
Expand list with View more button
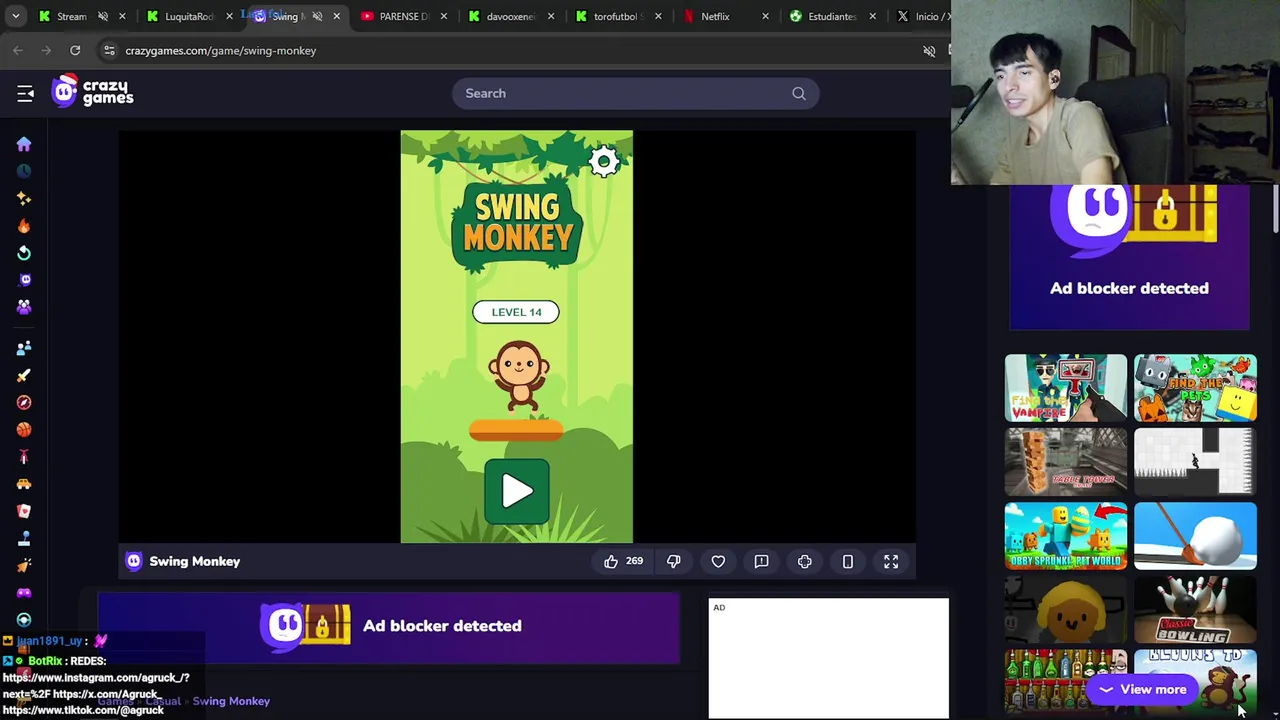coord(1142,689)
